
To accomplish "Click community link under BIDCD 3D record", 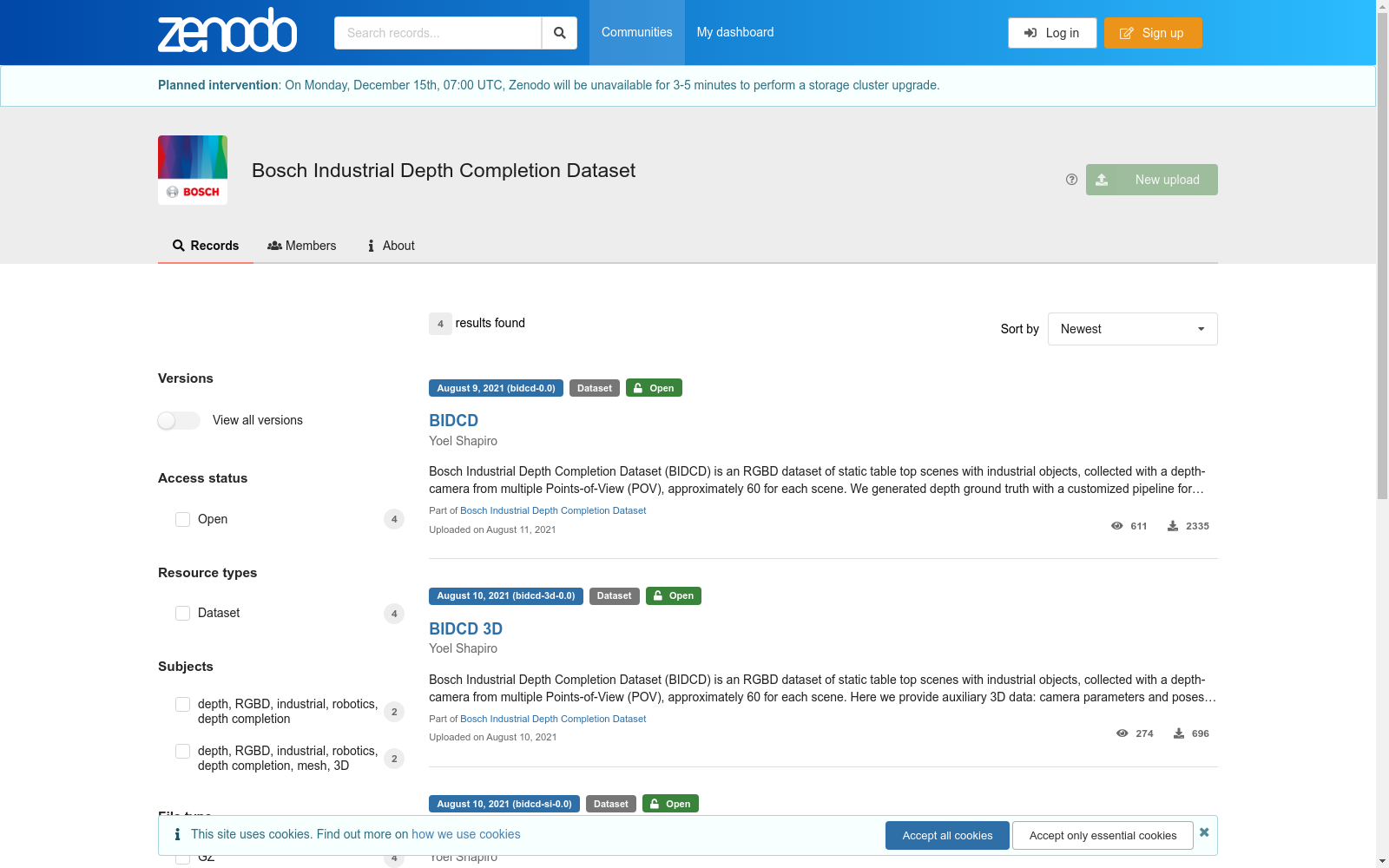I will [553, 719].
